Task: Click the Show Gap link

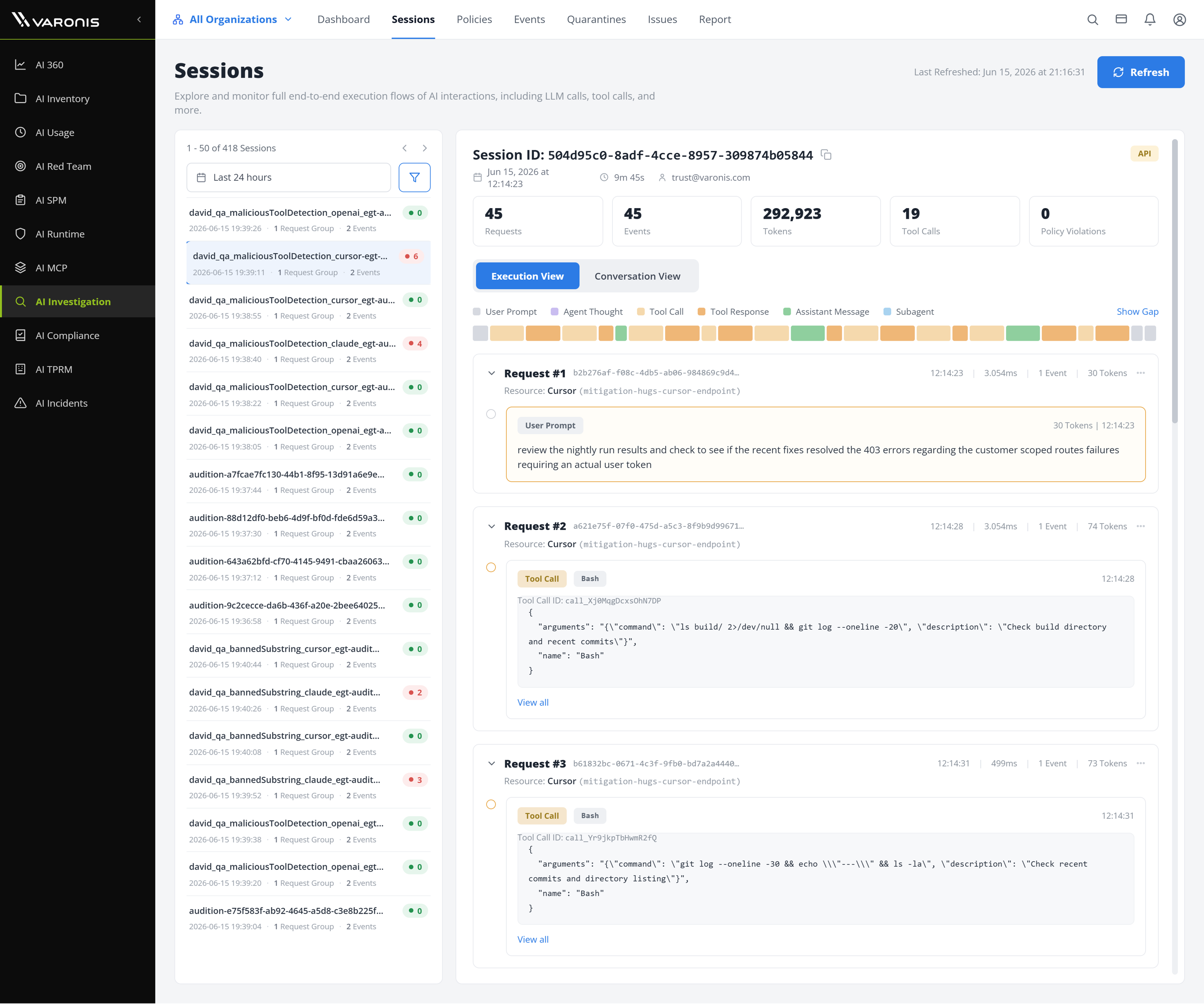Action: (x=1137, y=312)
